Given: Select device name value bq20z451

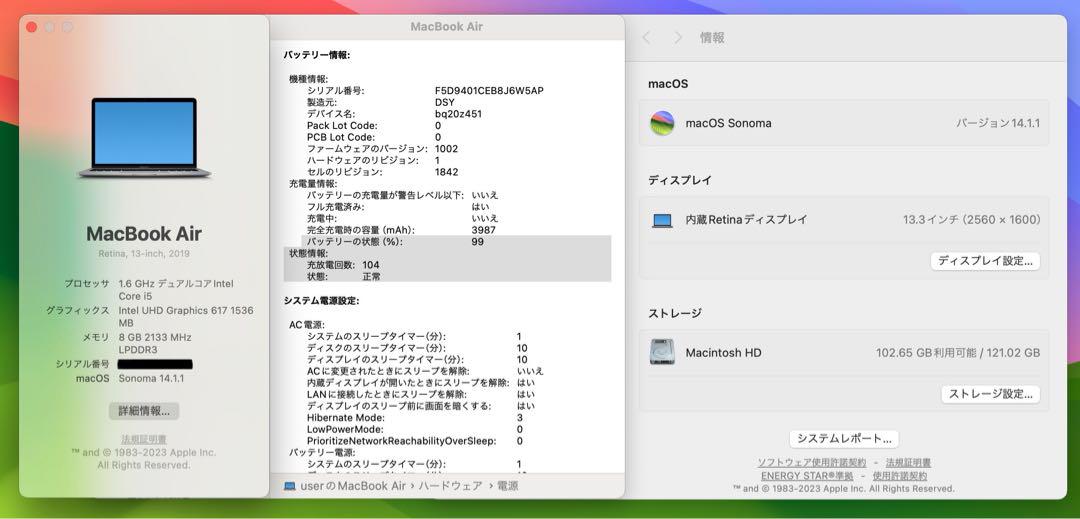Looking at the screenshot, I should click(458, 114).
